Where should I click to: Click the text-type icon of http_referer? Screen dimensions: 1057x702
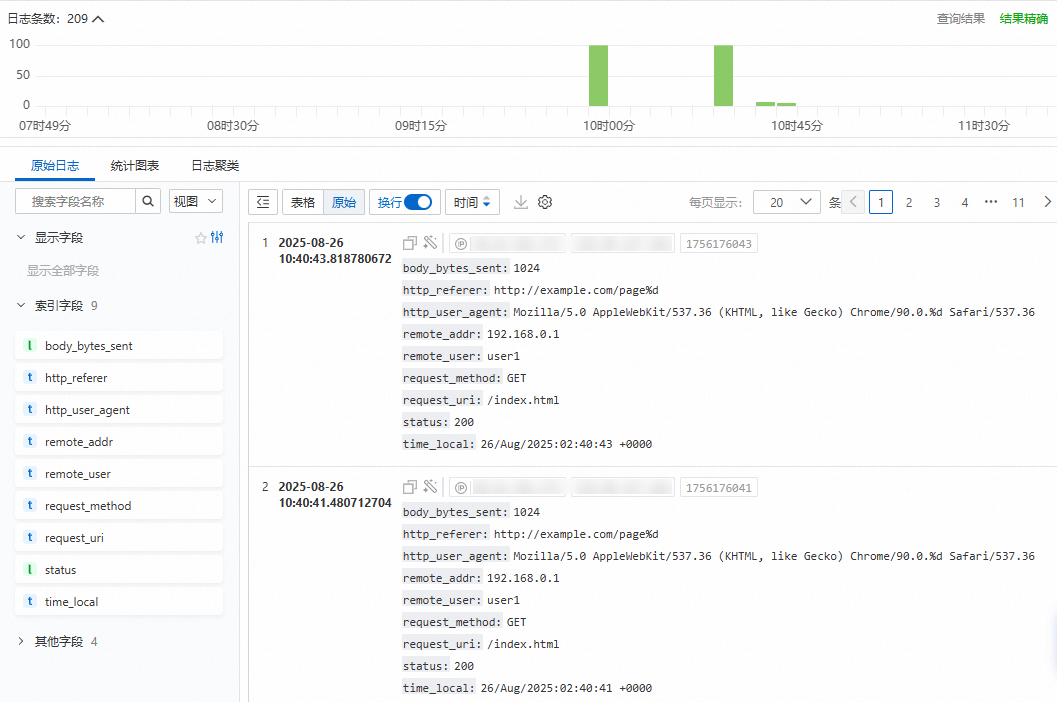[30, 378]
